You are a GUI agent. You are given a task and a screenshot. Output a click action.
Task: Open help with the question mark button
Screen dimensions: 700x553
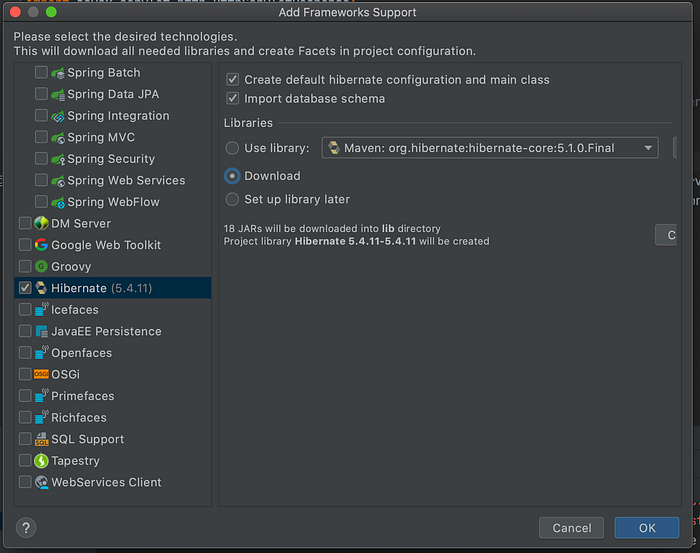26,528
